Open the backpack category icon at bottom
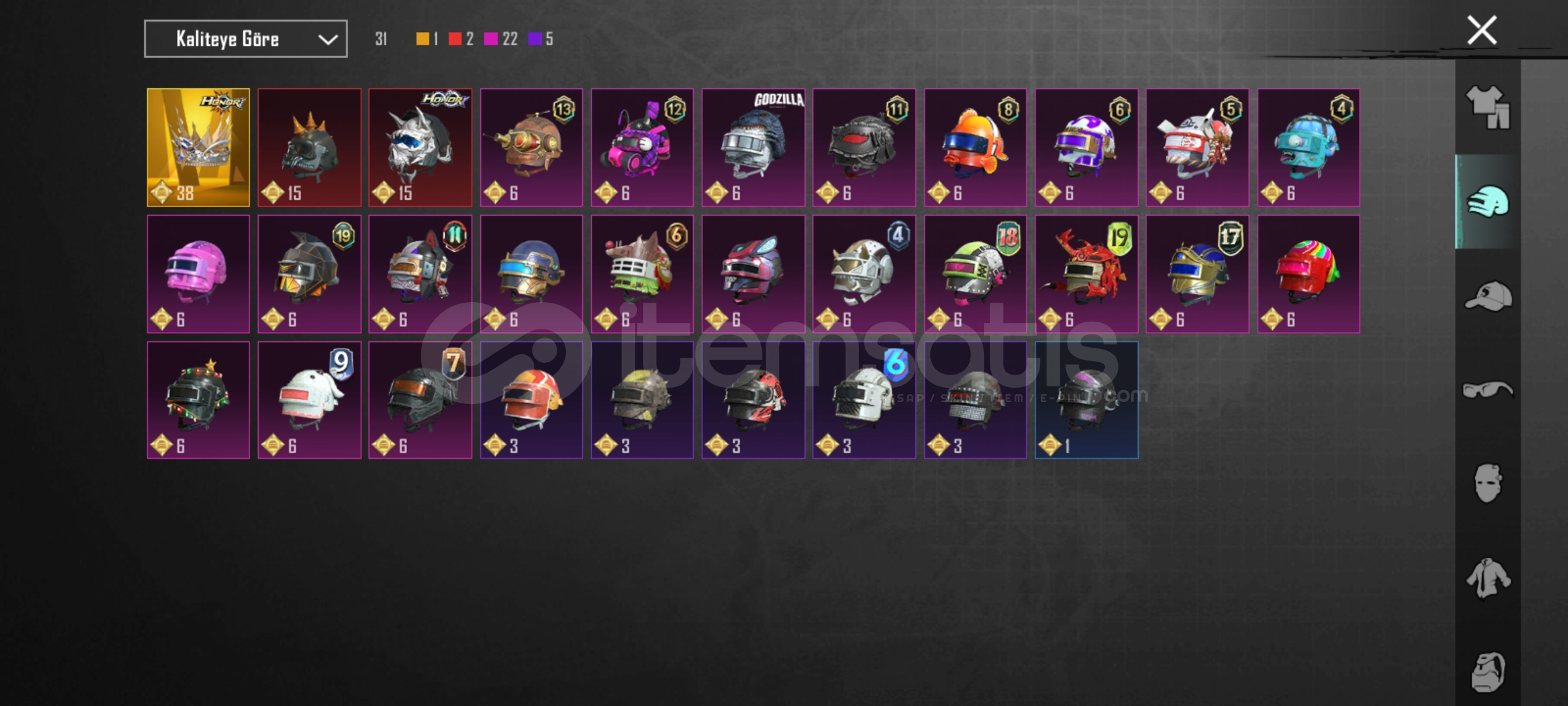 [1488, 672]
